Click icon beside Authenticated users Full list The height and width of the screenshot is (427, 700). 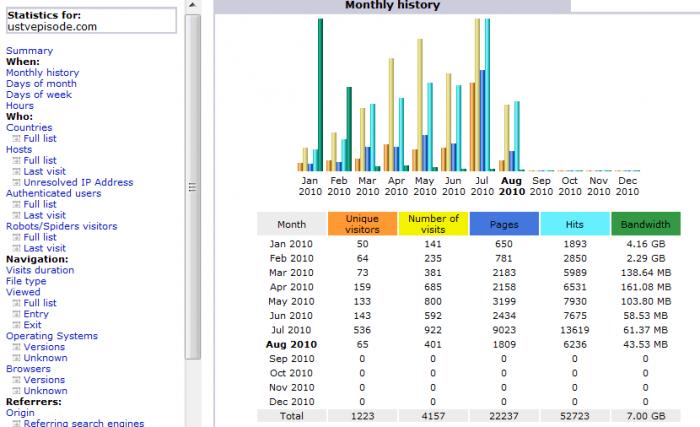tap(17, 204)
